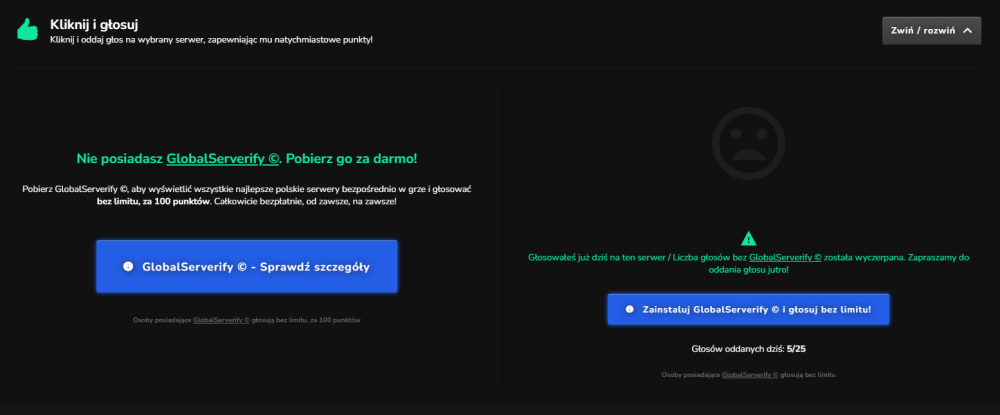
Task: Click the Kliknij i głosuj heading
Action: pos(94,25)
